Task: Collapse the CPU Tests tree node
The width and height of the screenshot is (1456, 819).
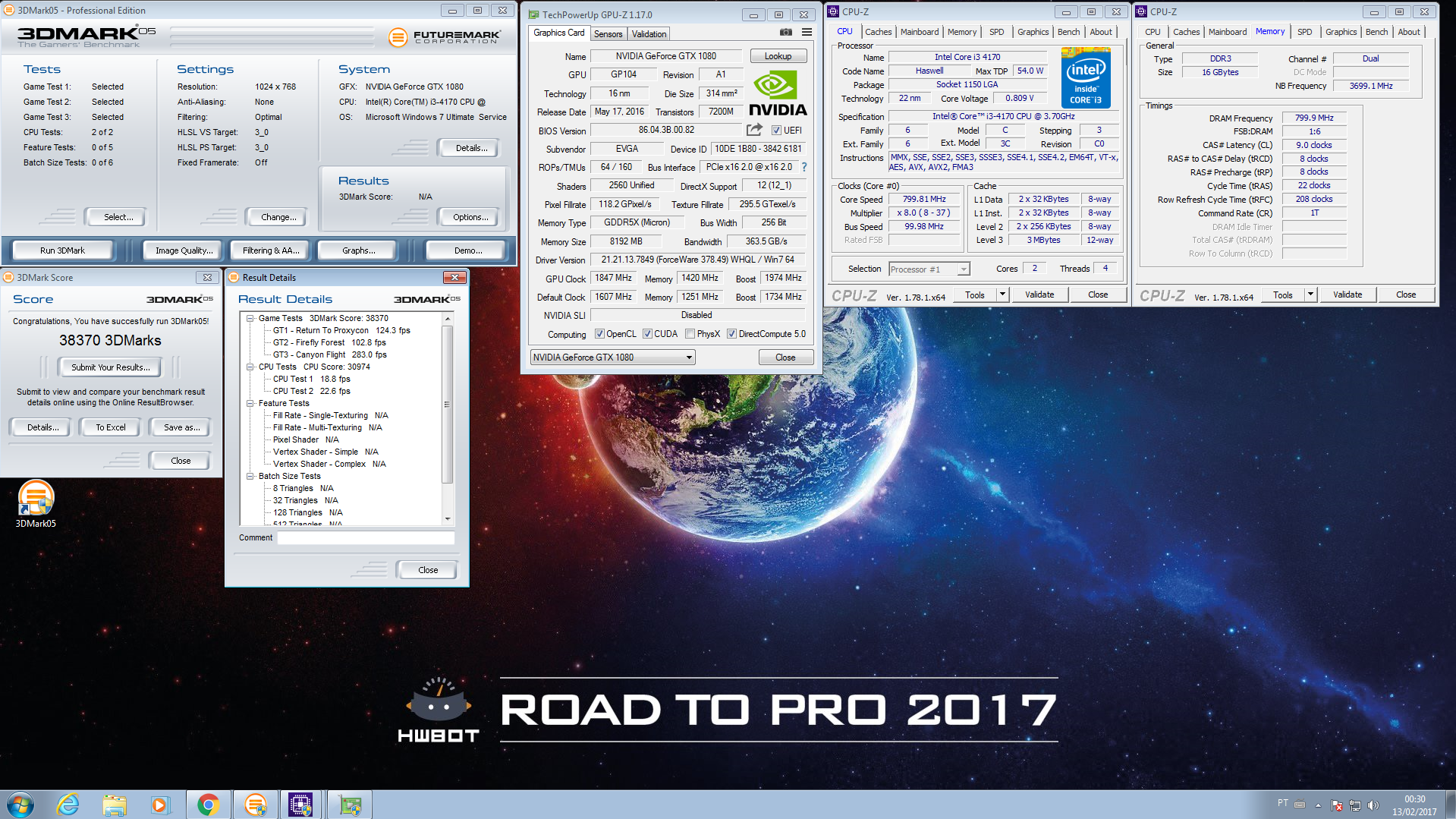Action: tap(250, 367)
